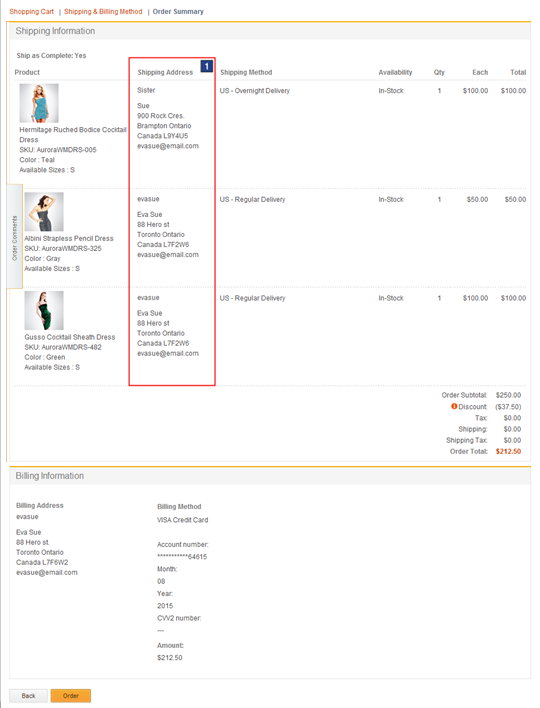Click Hermitage Ruched Bodice Cocktail Dress name
The image size is (540, 708).
73,135
